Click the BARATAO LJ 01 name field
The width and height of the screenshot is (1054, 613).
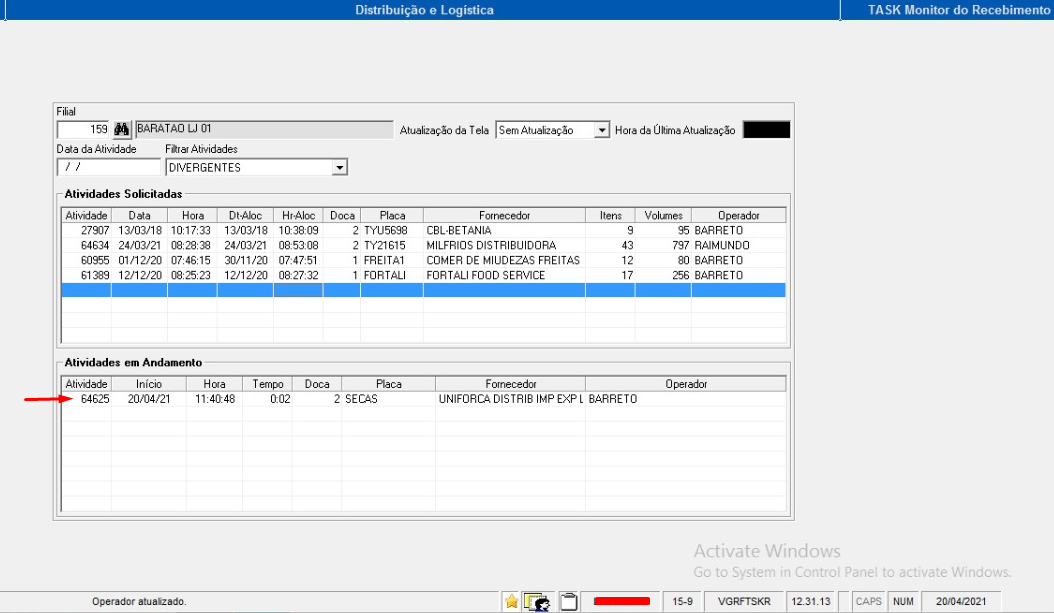[x=264, y=129]
